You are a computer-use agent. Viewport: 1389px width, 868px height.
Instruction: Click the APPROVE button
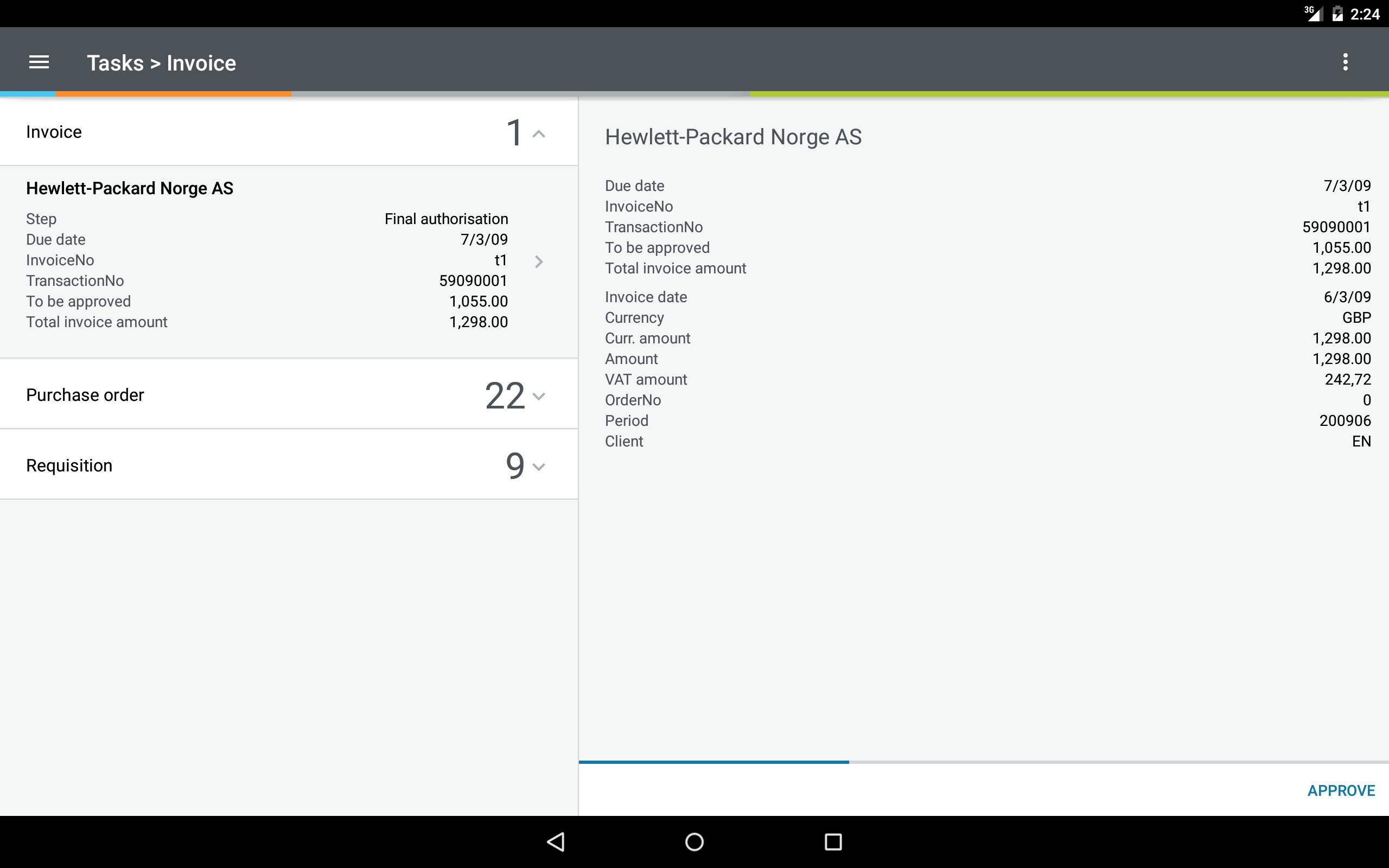[1341, 789]
